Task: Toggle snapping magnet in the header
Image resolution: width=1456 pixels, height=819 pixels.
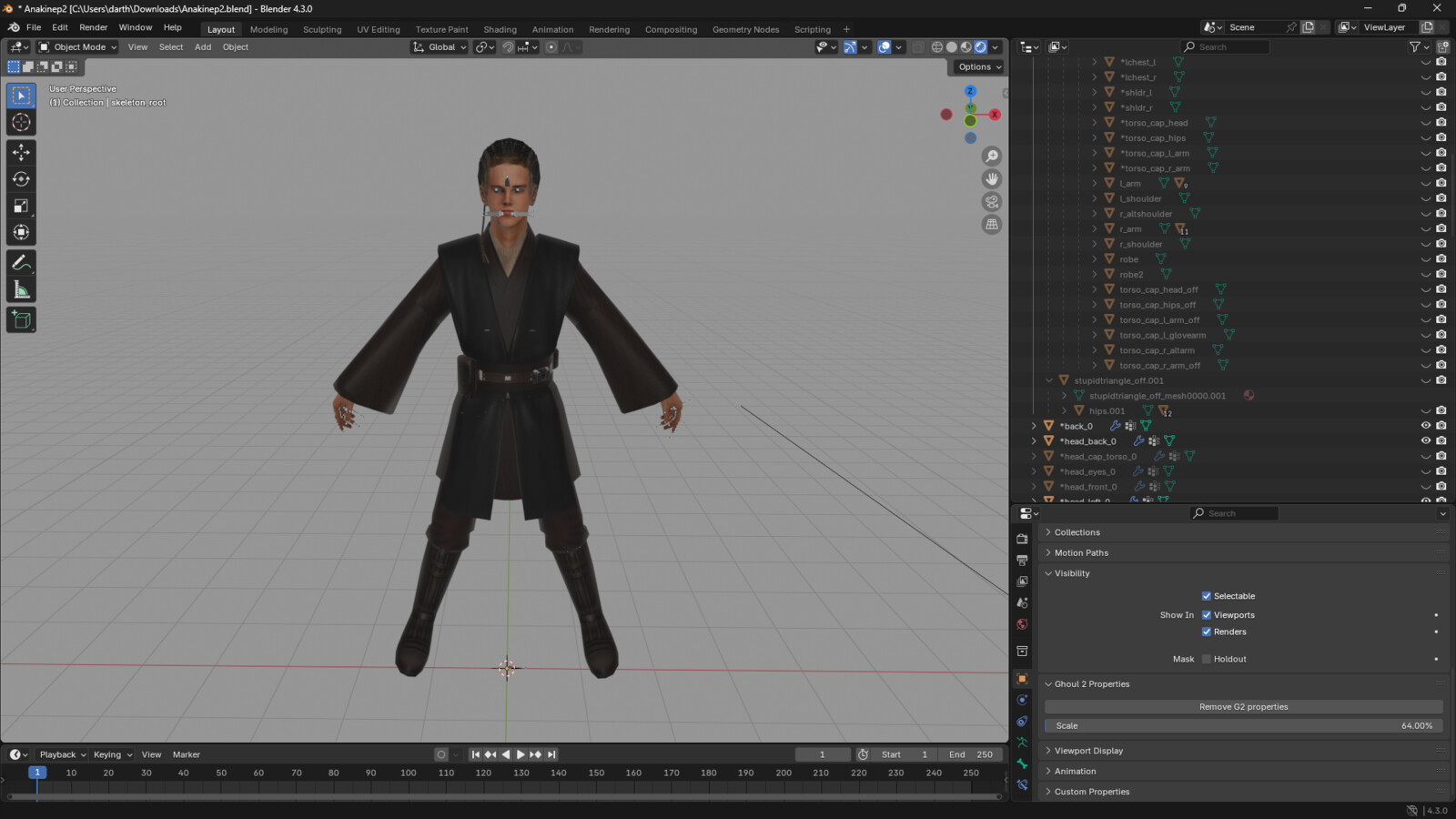Action: (x=508, y=47)
